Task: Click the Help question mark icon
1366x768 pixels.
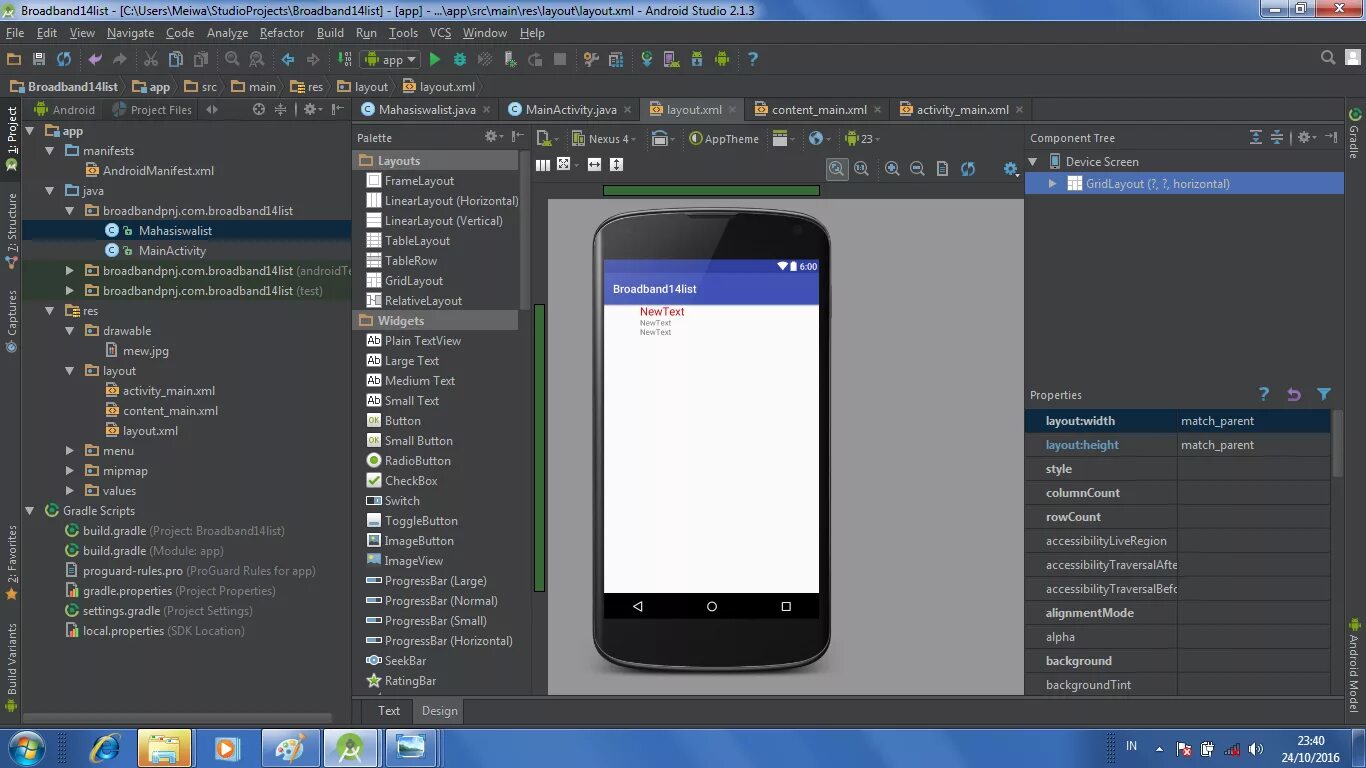Action: pos(753,59)
